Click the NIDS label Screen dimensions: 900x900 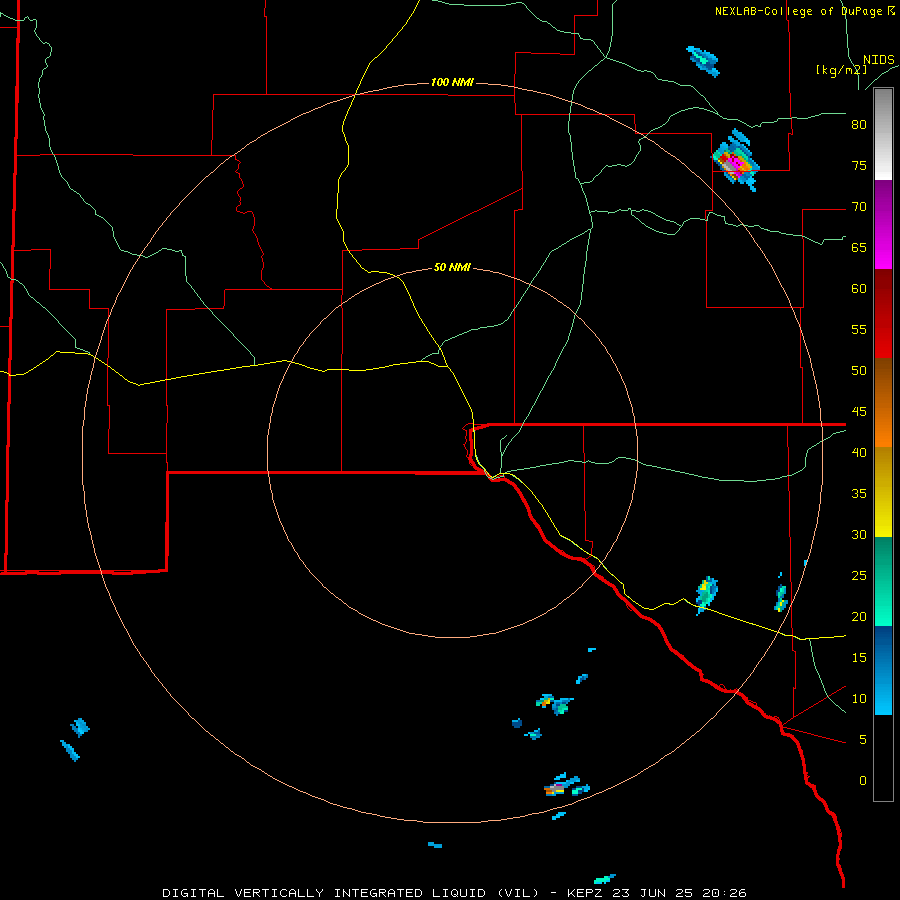click(x=879, y=60)
